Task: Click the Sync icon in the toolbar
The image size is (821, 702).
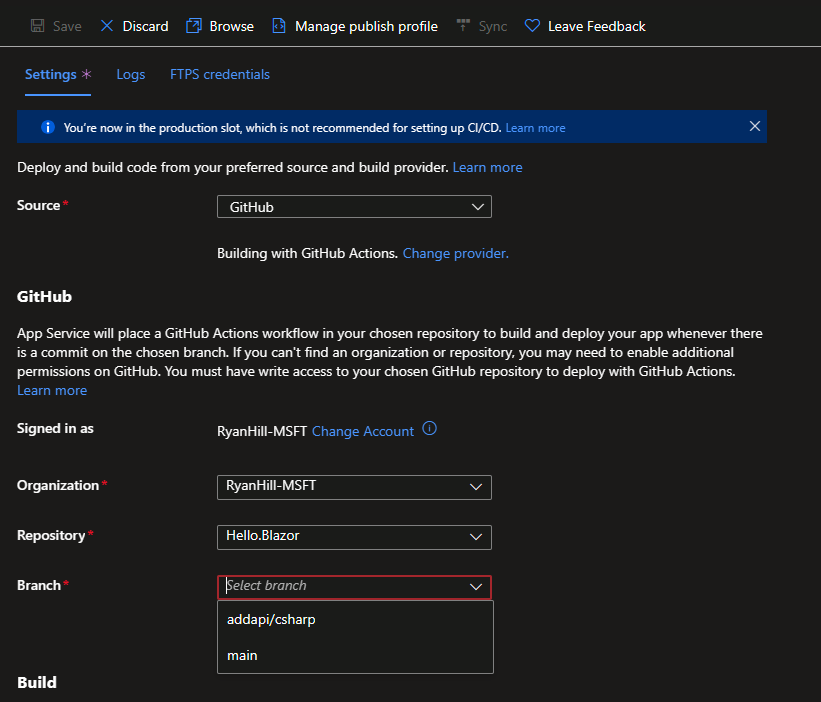Action: coord(462,26)
